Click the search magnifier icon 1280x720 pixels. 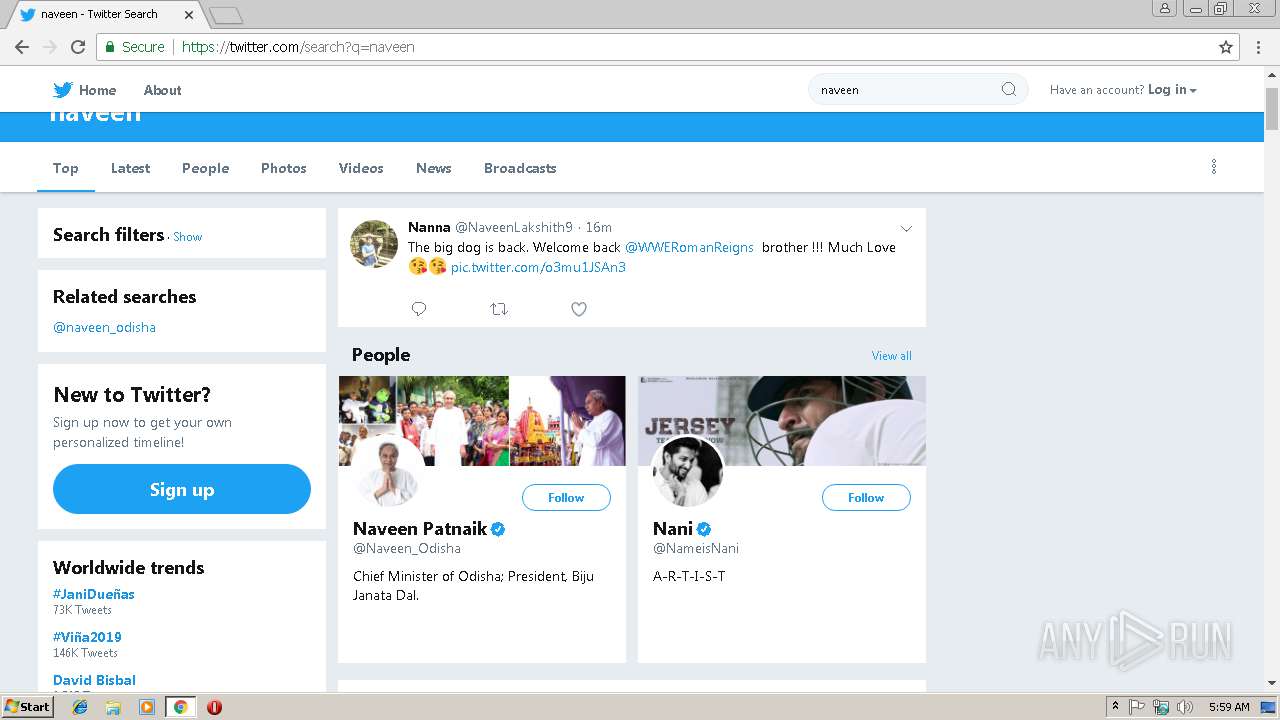tap(1009, 89)
